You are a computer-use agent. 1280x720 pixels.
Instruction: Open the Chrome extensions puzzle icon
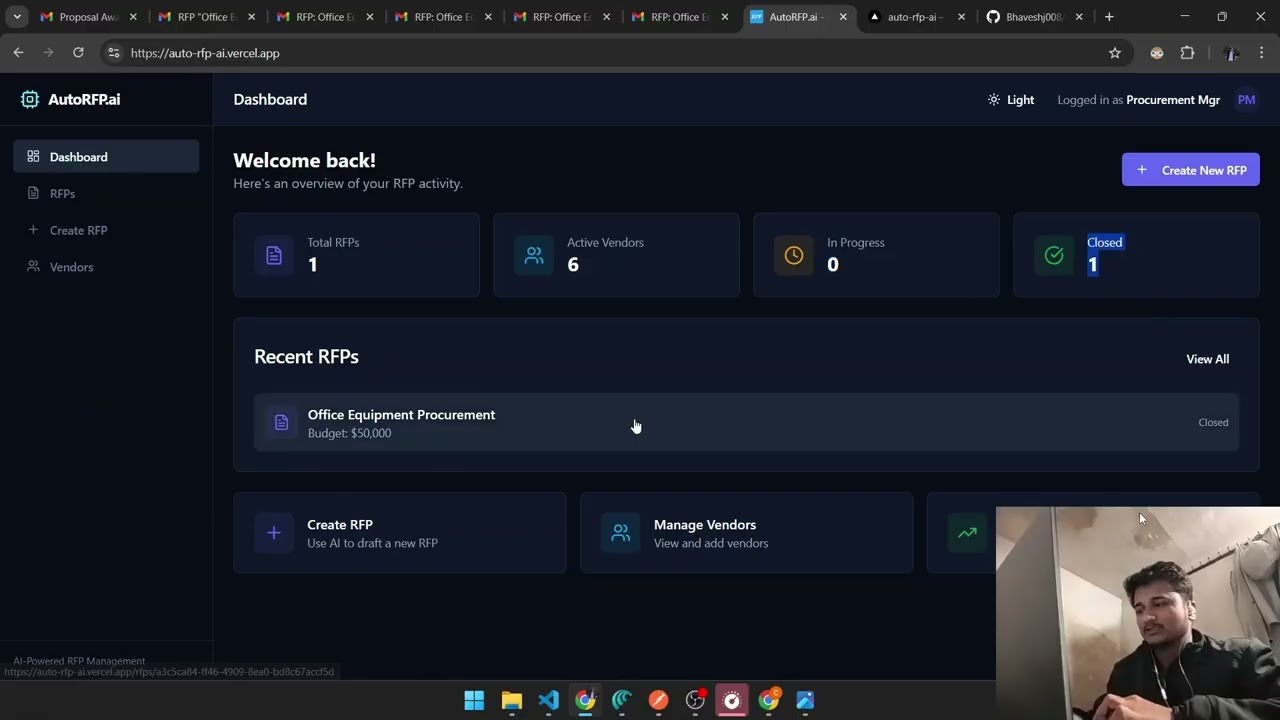point(1188,53)
